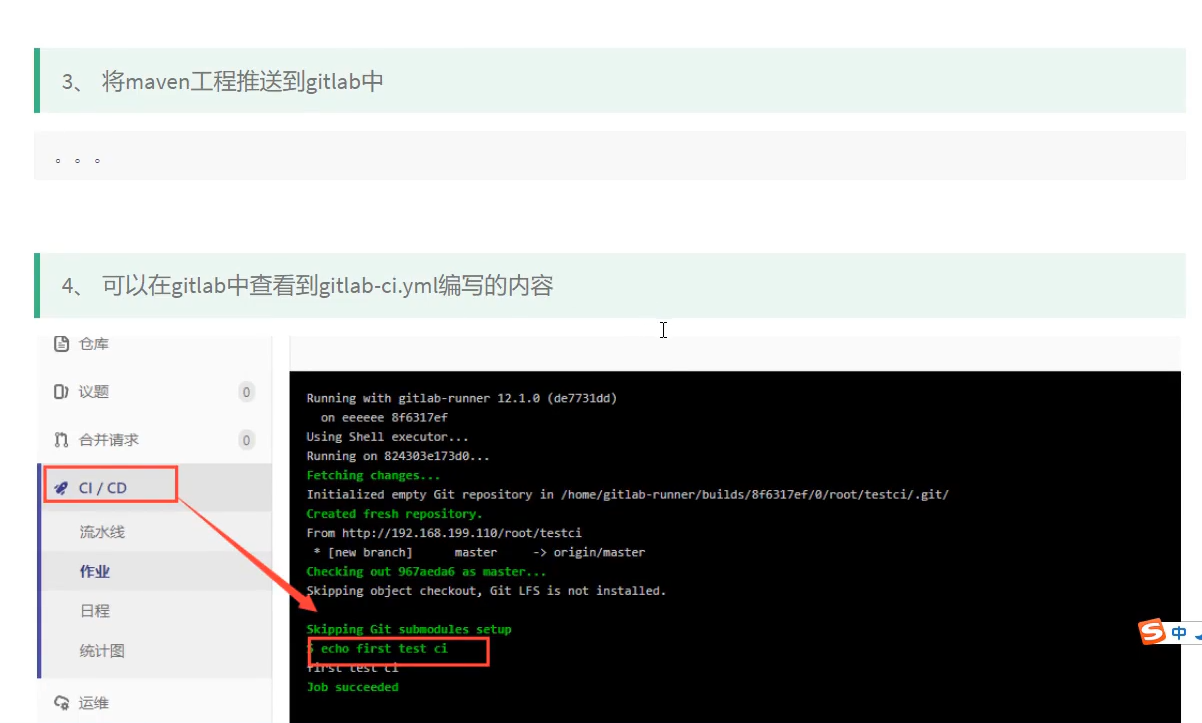The height and width of the screenshot is (723, 1202).
Task: Click the 仓库 sidebar label
Action: coord(94,344)
